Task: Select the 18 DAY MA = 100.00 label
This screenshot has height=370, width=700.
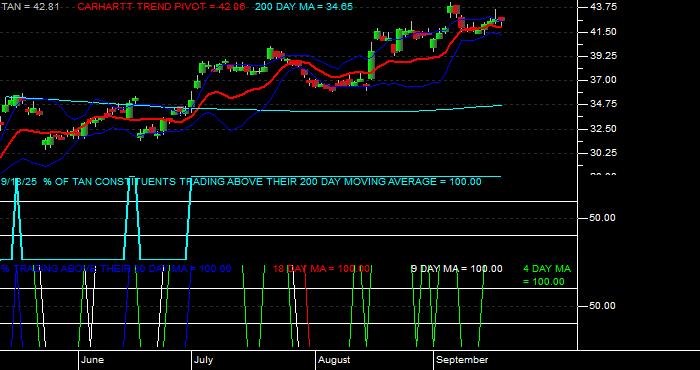Action: [321, 269]
